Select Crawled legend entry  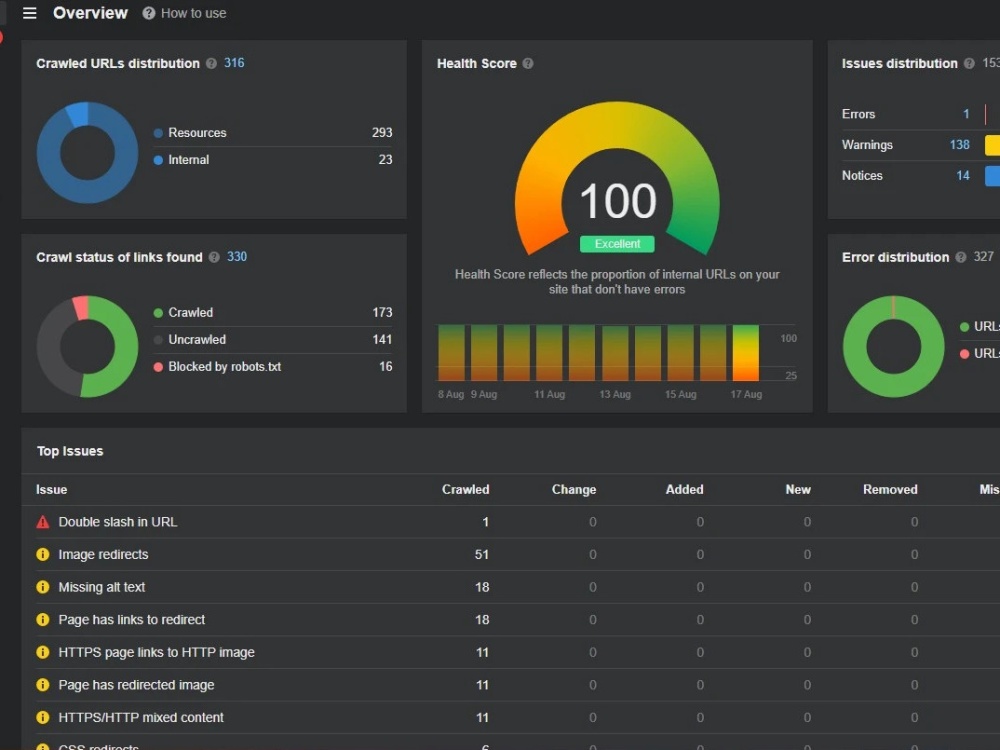184,312
